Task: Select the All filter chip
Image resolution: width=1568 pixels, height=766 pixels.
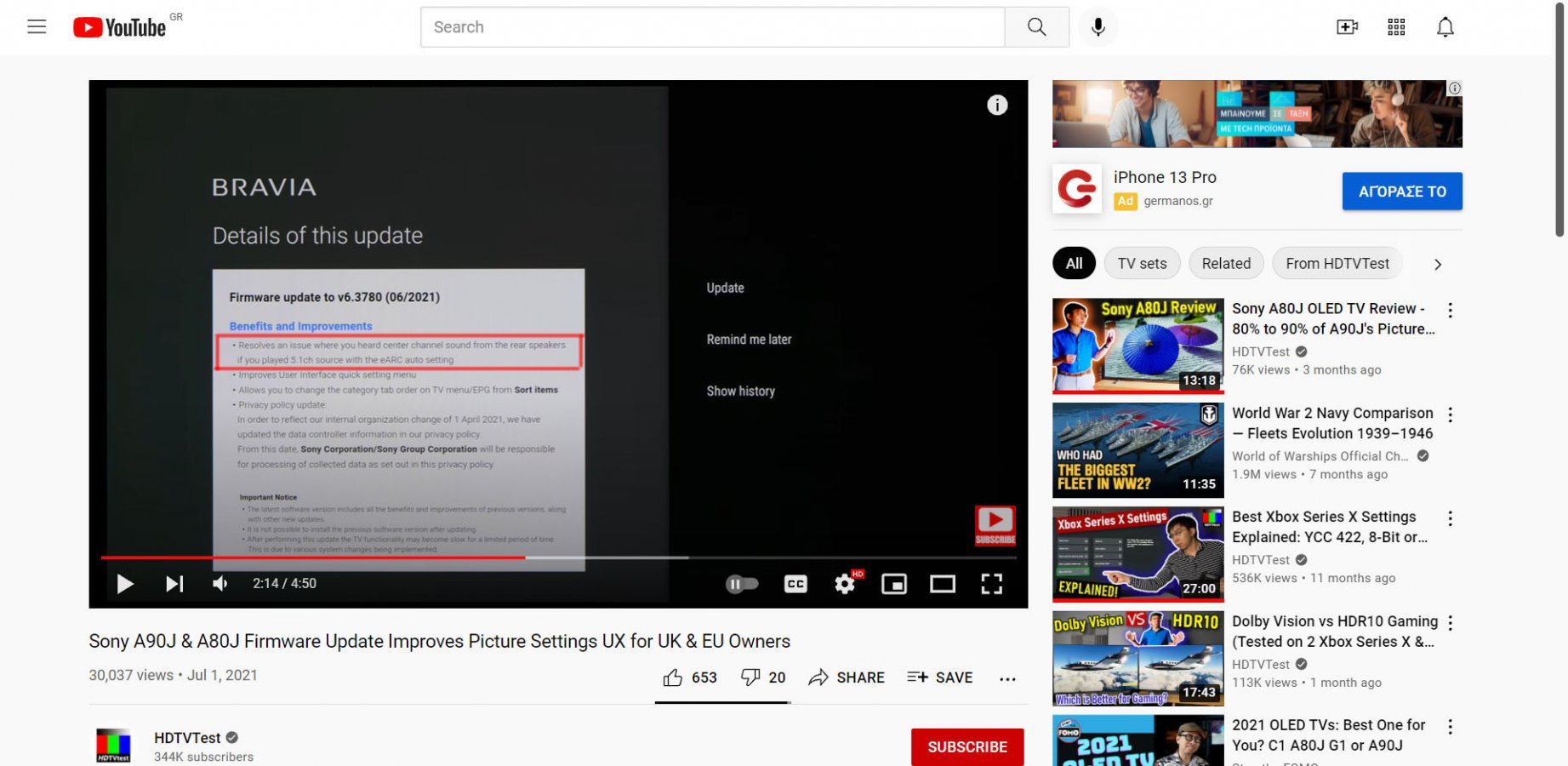Action: 1074,264
